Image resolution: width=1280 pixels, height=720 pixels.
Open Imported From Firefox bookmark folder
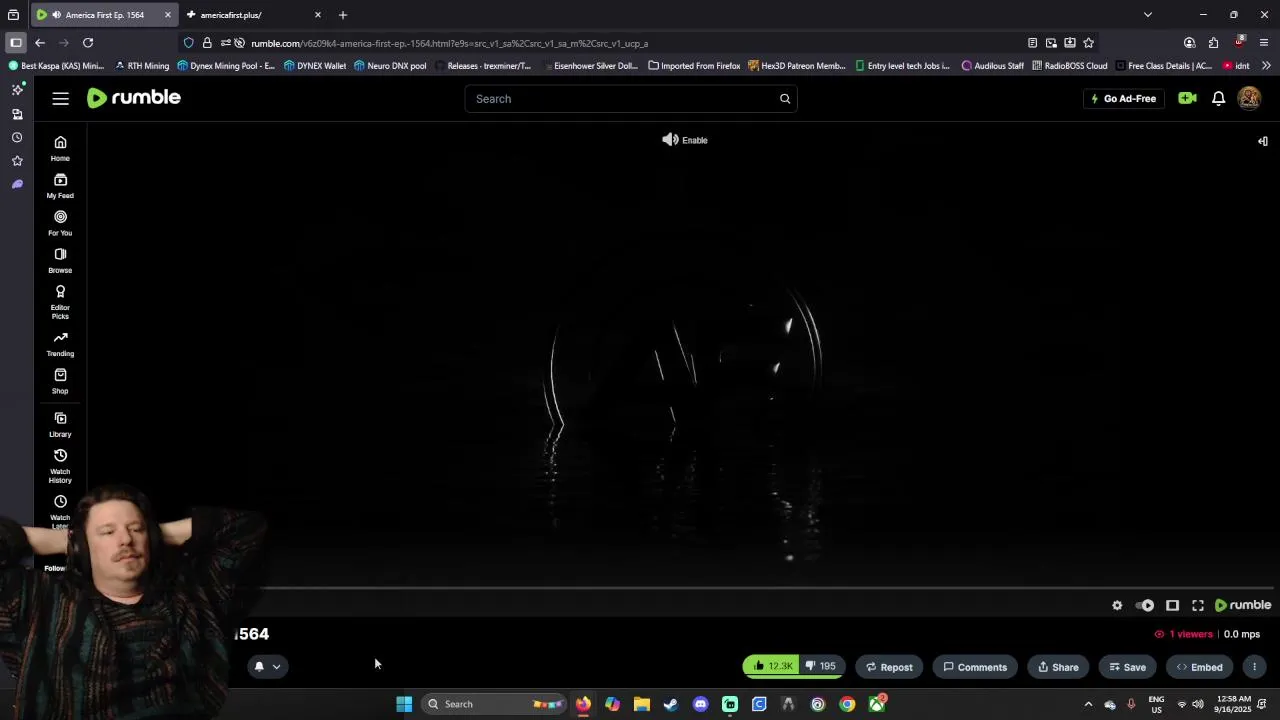[x=694, y=66]
